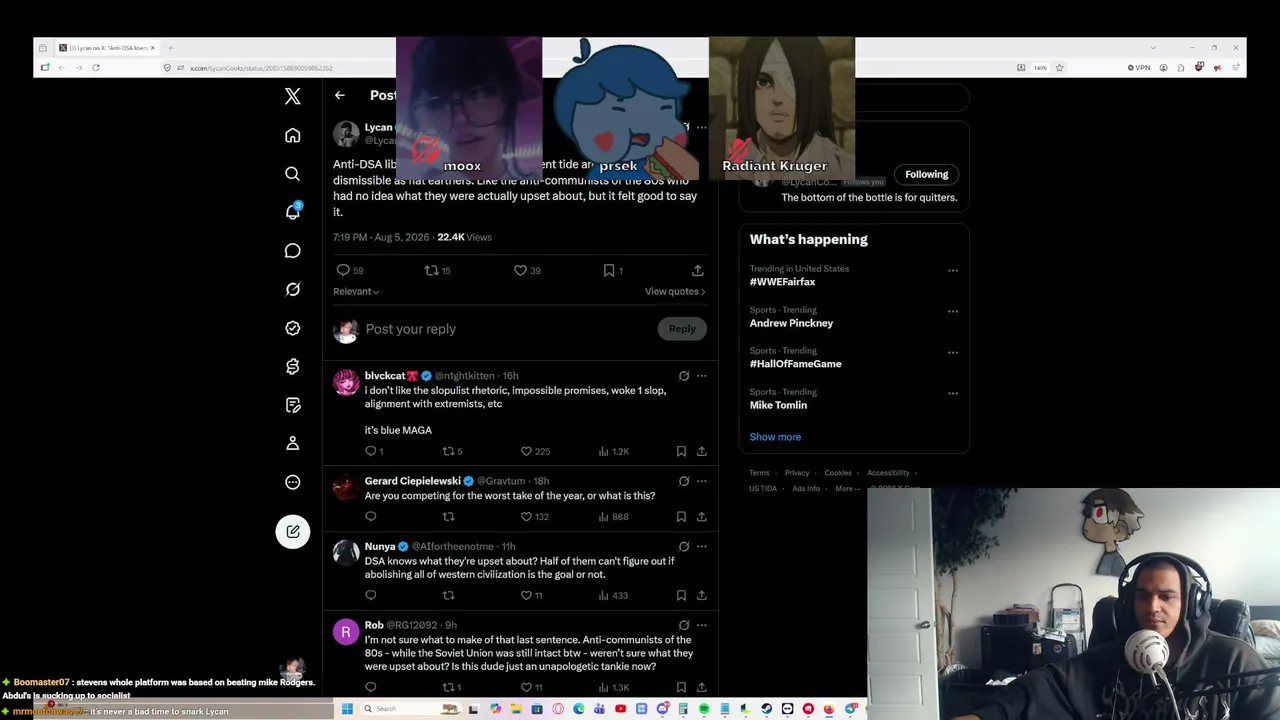Open Explore search in X sidebar
This screenshot has width=1280, height=720.
point(292,174)
